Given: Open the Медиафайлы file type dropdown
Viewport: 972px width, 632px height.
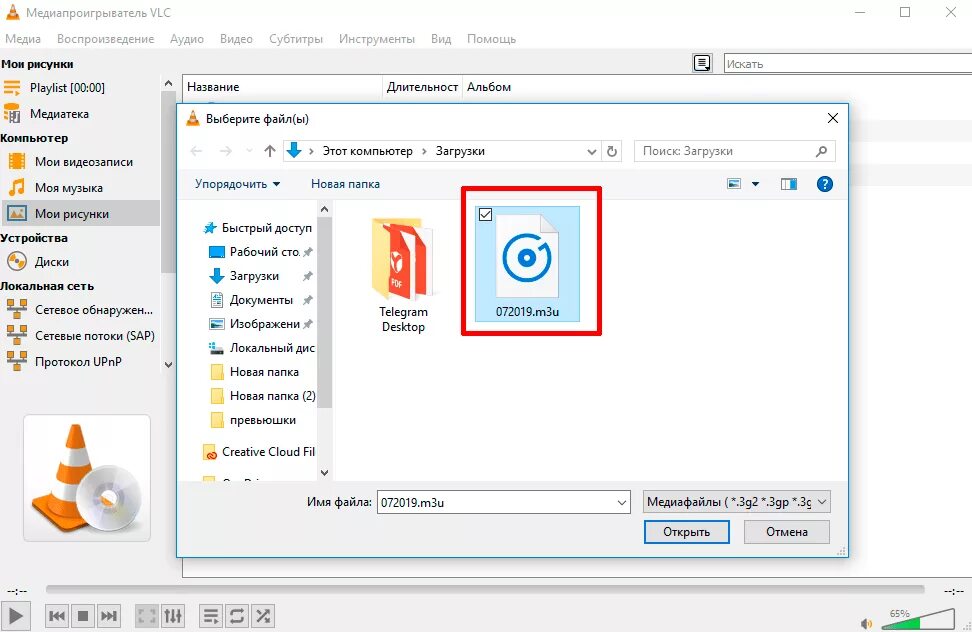Looking at the screenshot, I should (736, 502).
